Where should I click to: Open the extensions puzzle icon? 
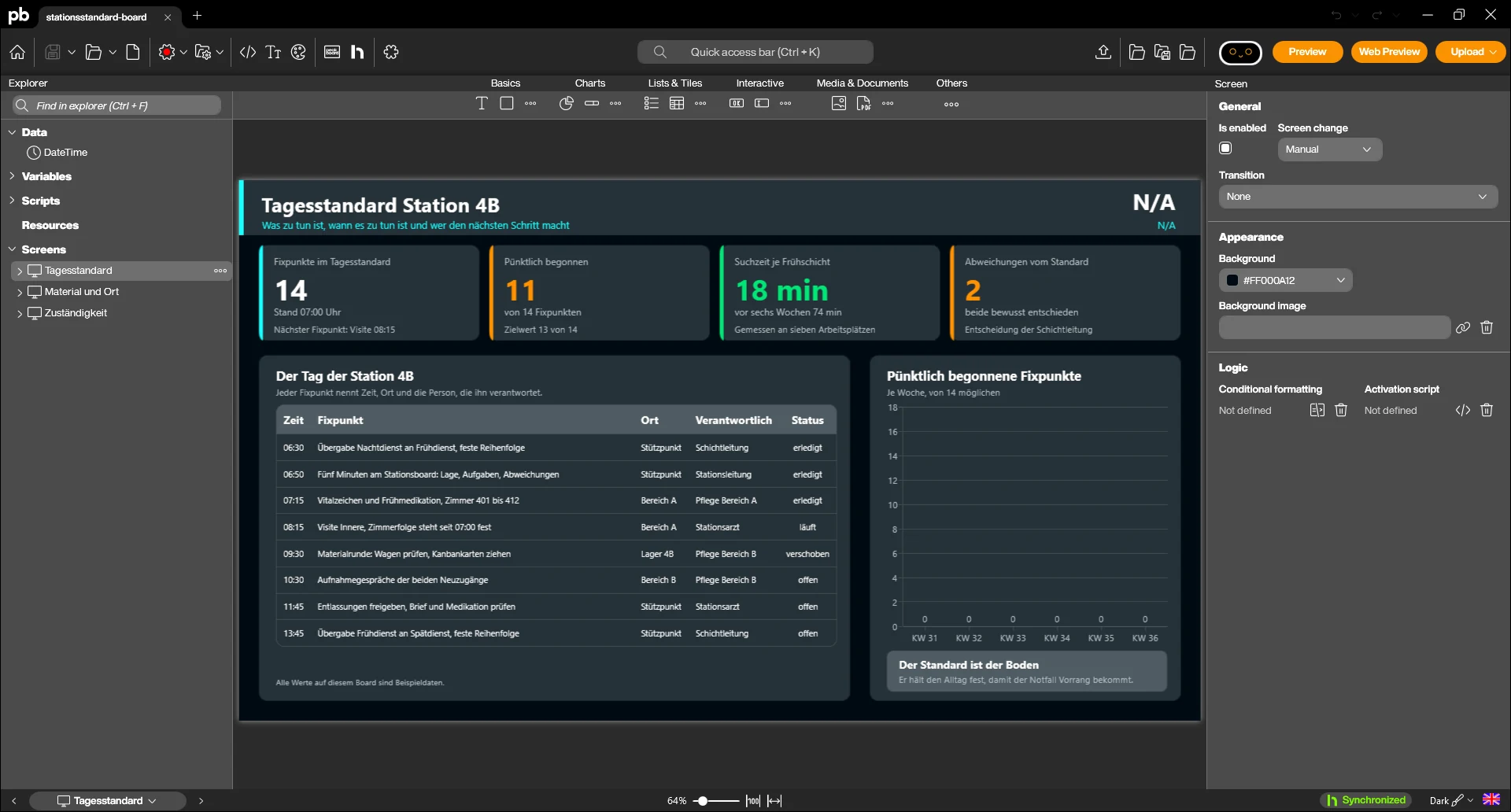[391, 52]
